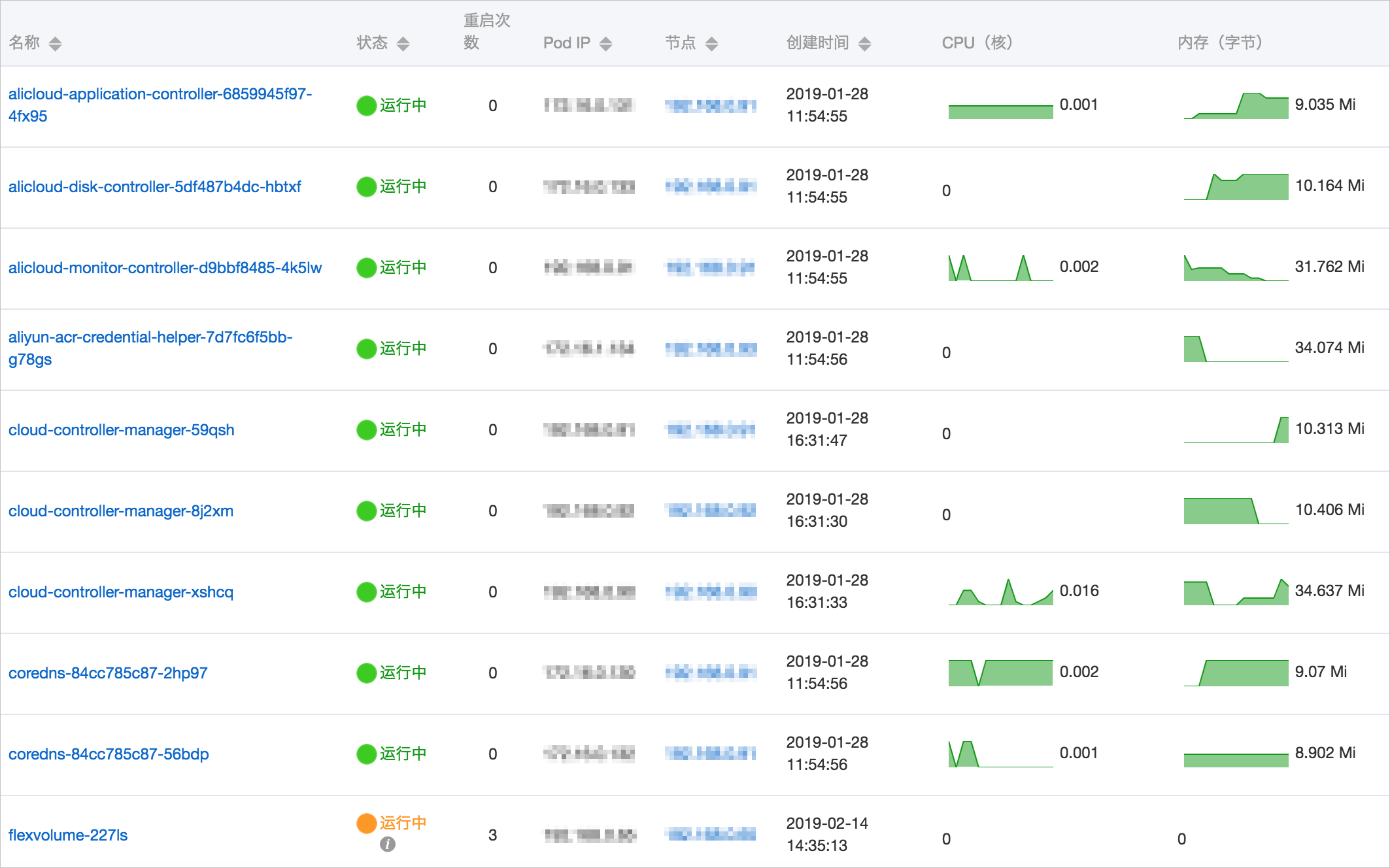Sort the table by name column arrows
The image size is (1390, 868).
point(56,44)
